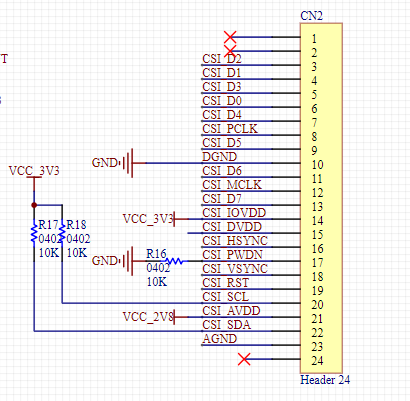Select the R18 resistor symbol

62,233
